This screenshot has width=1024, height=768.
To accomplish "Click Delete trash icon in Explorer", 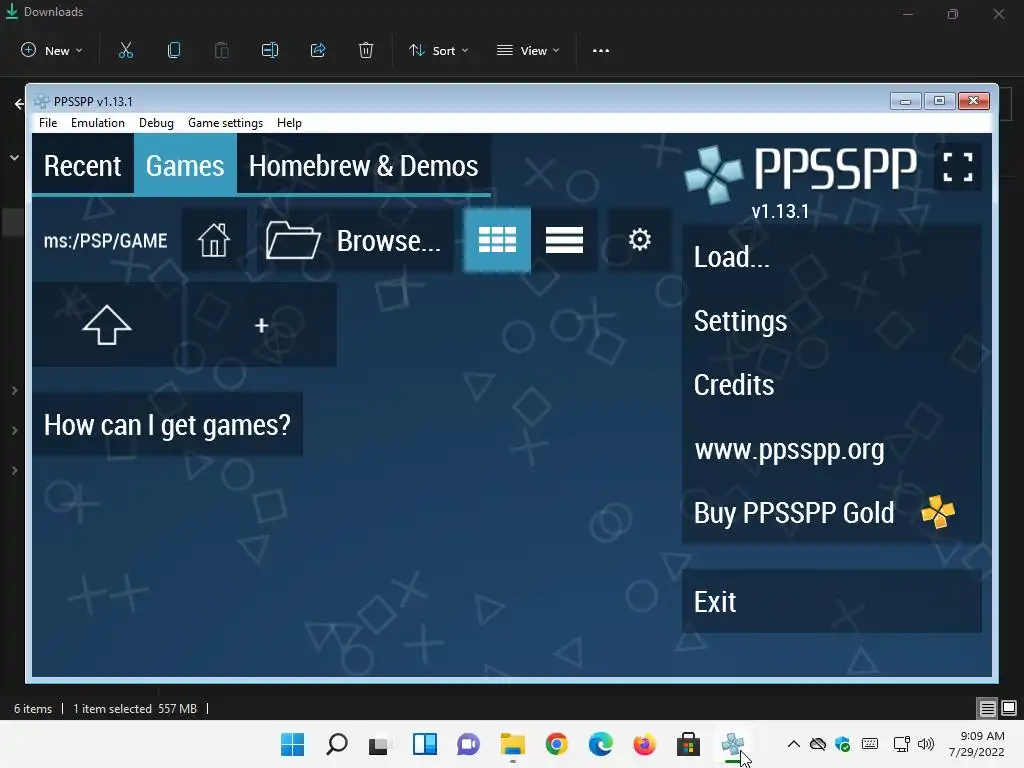I will (366, 50).
